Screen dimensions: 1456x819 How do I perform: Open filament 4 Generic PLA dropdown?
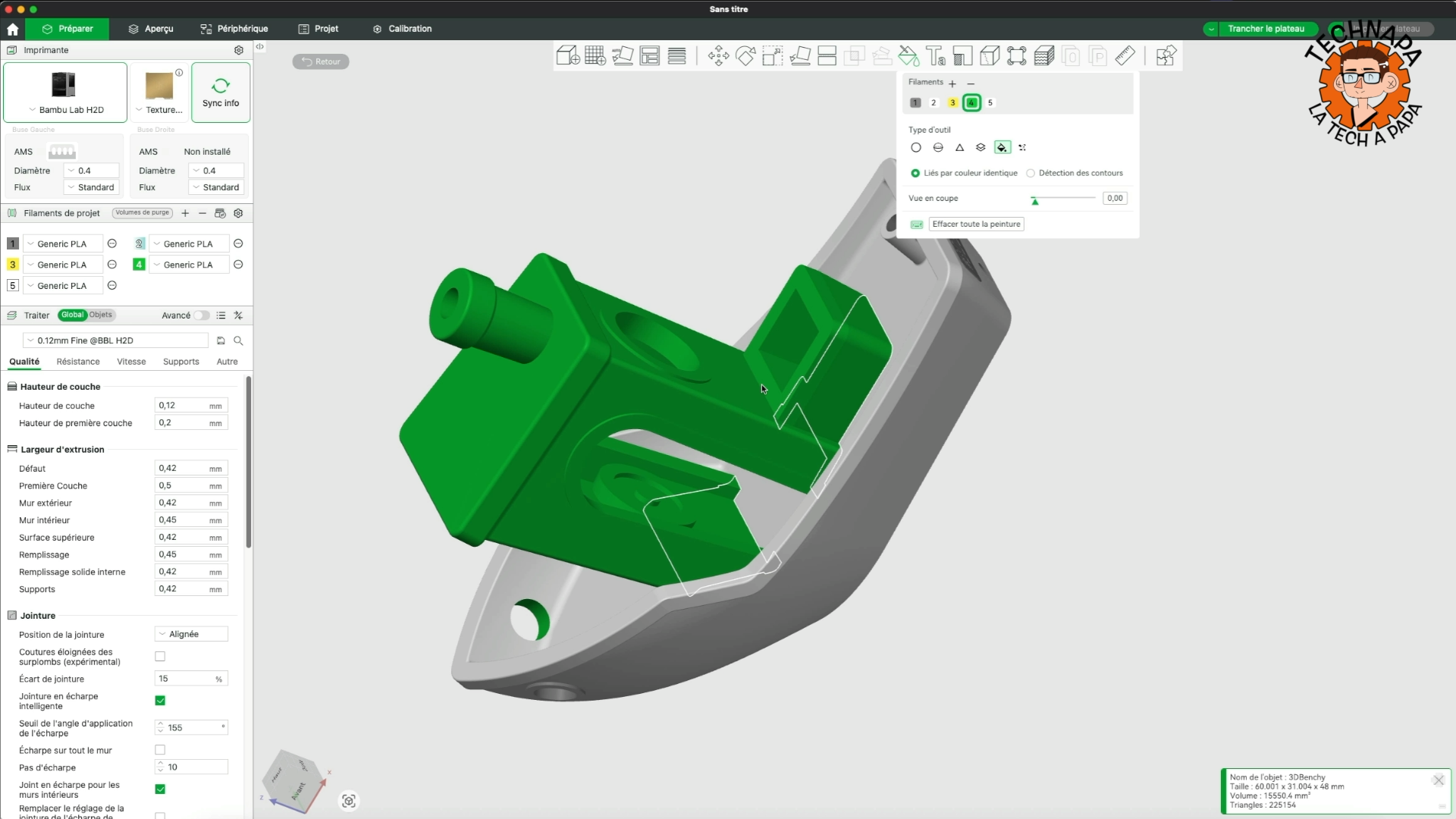click(x=189, y=265)
